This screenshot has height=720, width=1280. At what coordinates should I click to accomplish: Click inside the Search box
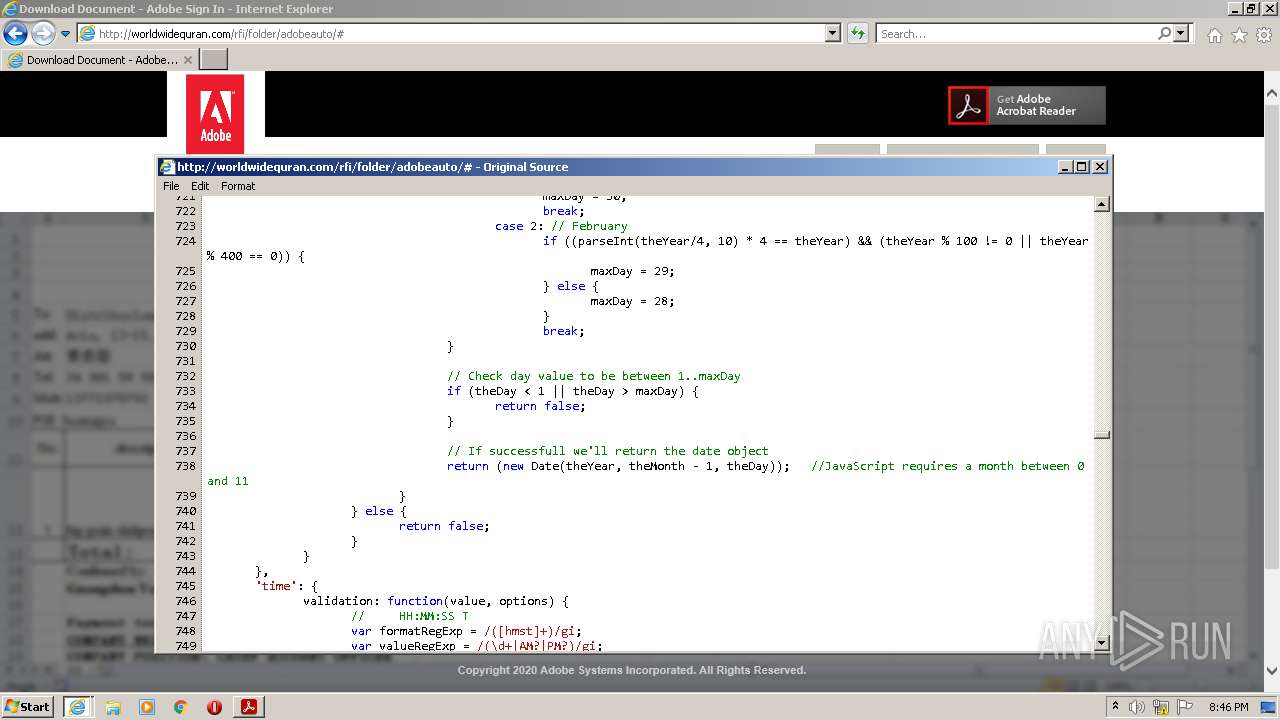coord(1015,34)
